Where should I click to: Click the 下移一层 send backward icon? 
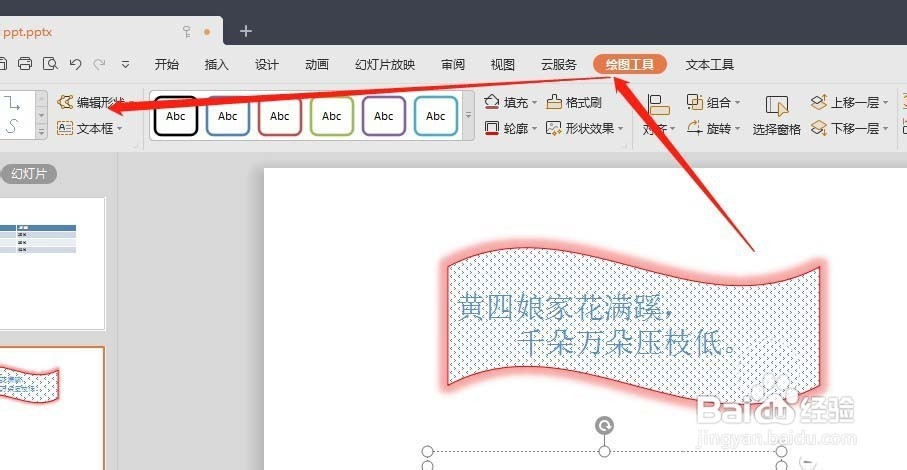coord(818,128)
